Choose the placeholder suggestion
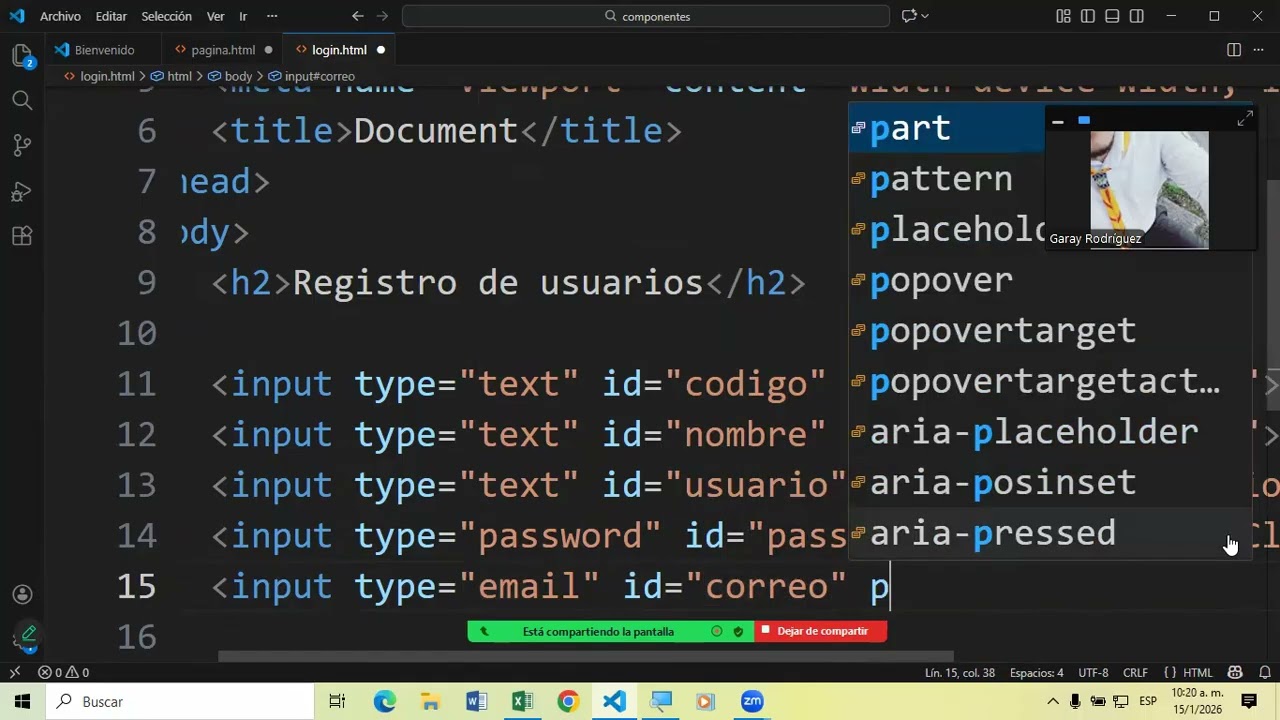 (947, 230)
